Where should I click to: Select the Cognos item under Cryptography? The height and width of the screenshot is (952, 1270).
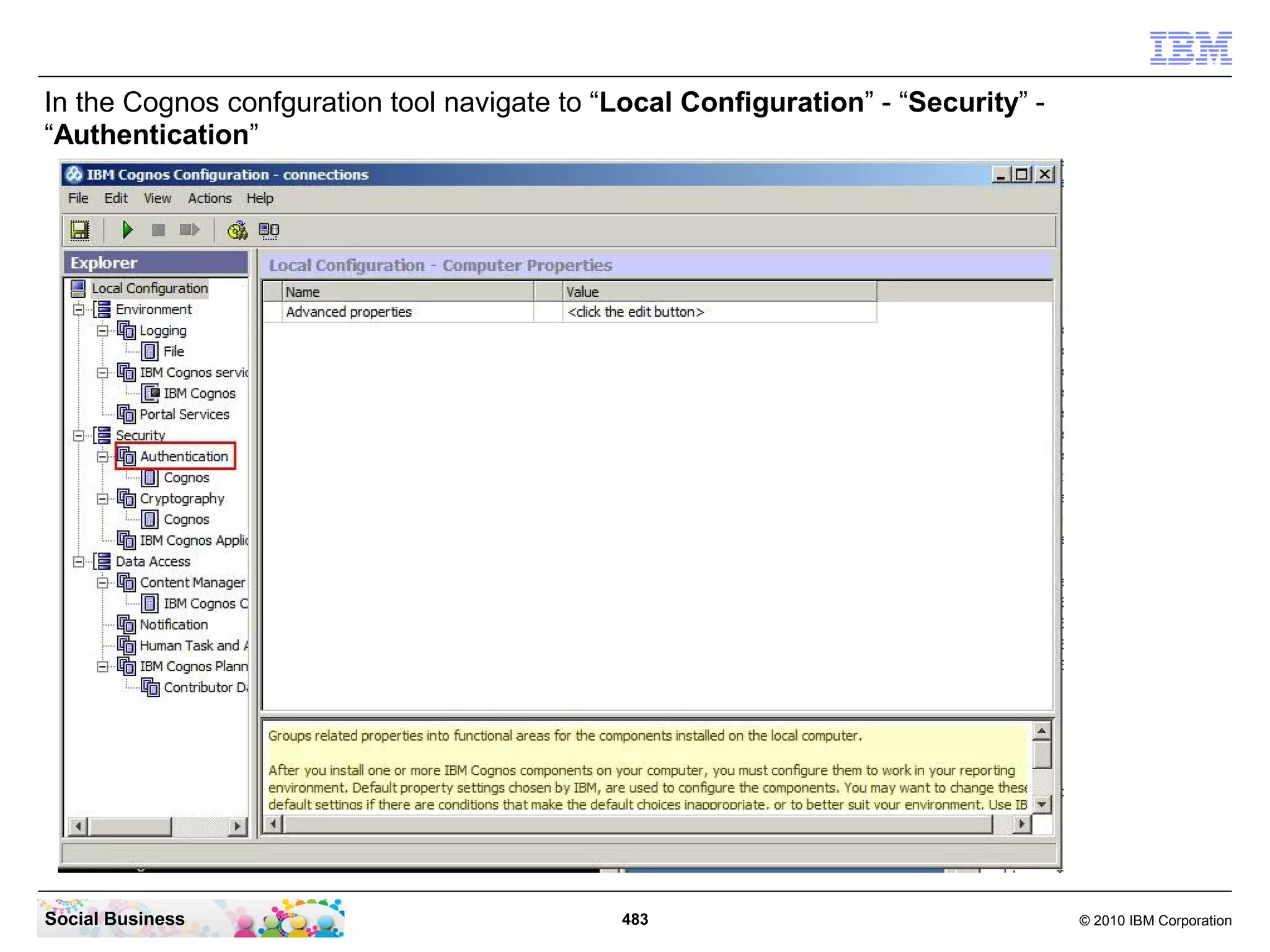coord(186,519)
